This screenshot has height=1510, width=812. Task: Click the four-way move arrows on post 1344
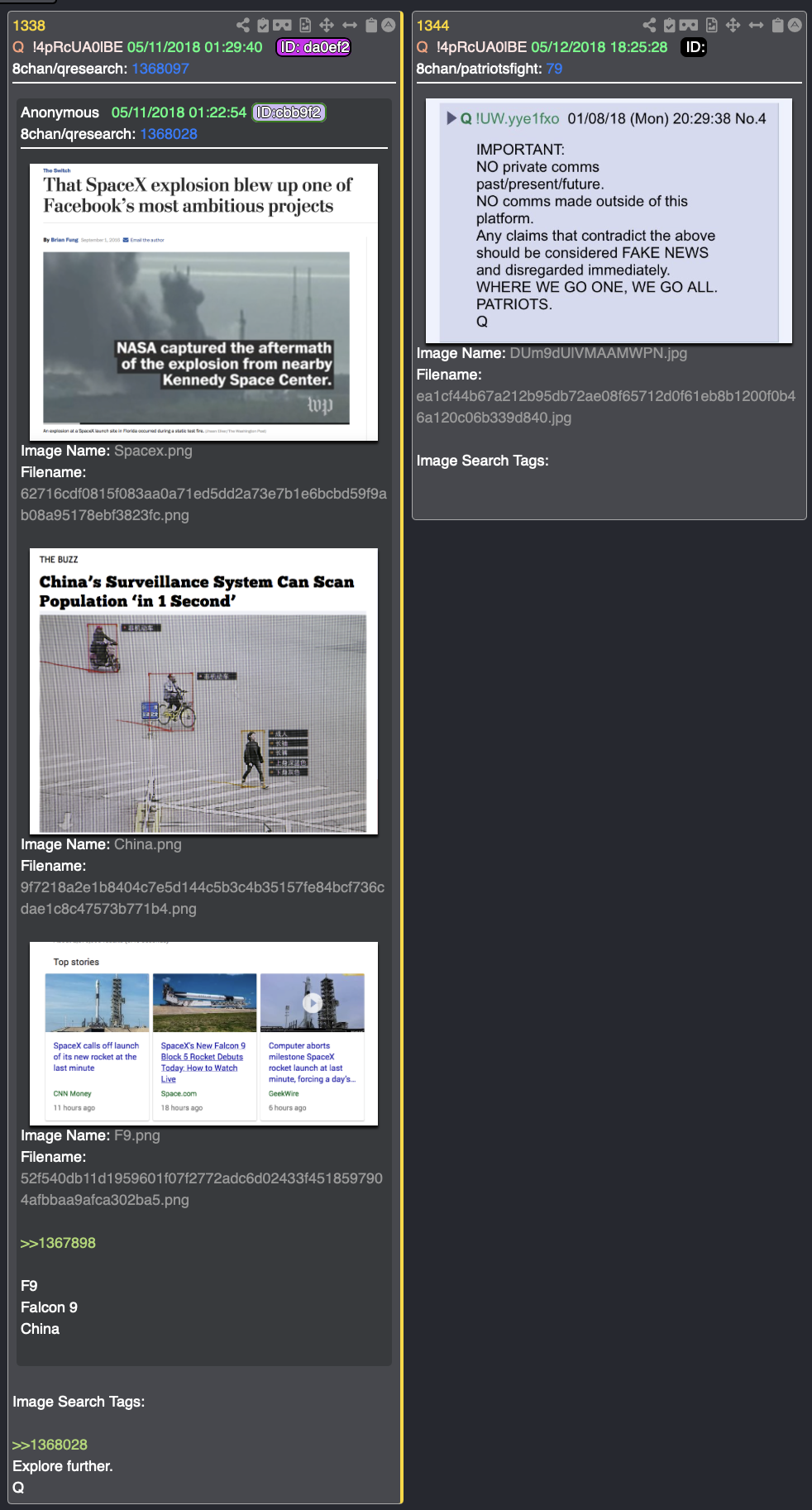coord(733,26)
